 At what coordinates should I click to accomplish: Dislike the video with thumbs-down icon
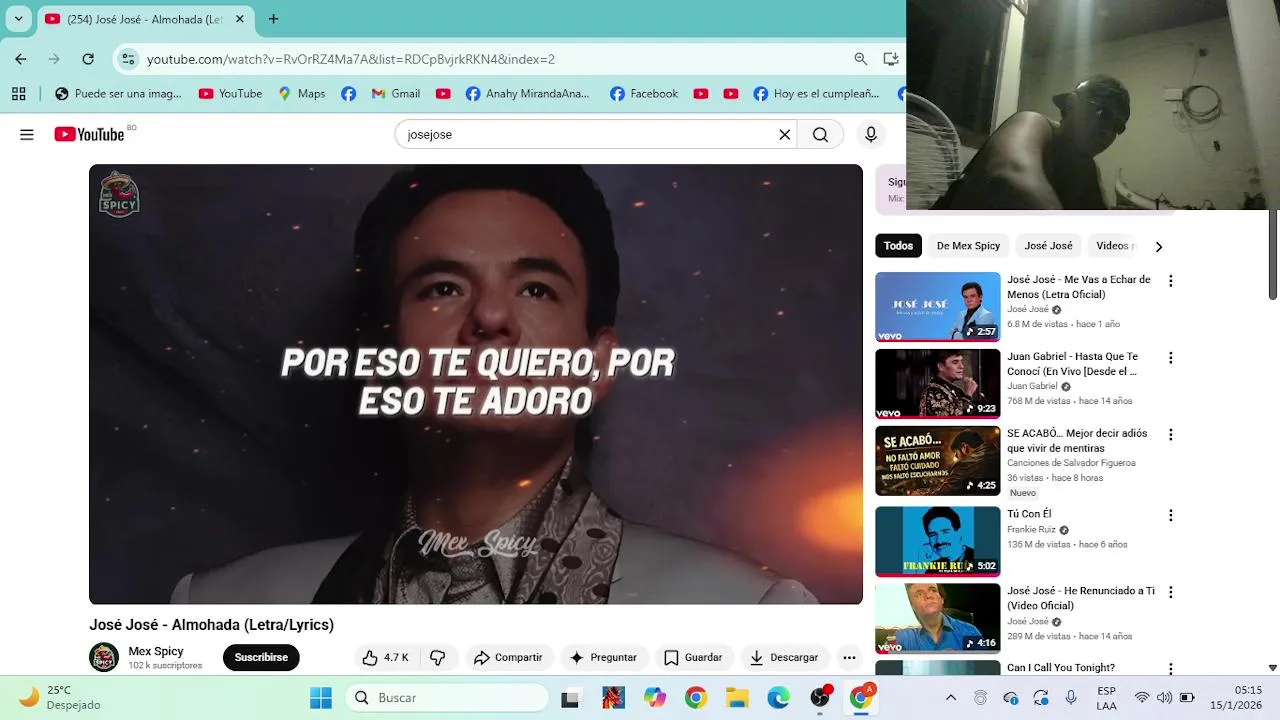click(x=438, y=657)
